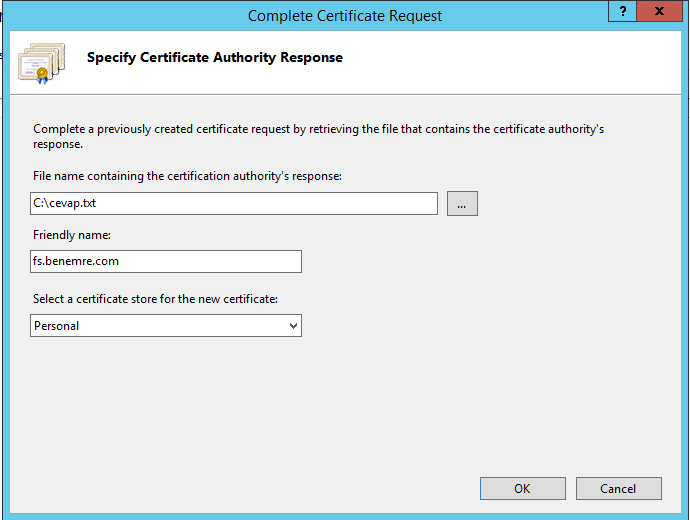The image size is (690, 520).
Task: Close the Complete Certificate Request dialog
Action: 659,11
